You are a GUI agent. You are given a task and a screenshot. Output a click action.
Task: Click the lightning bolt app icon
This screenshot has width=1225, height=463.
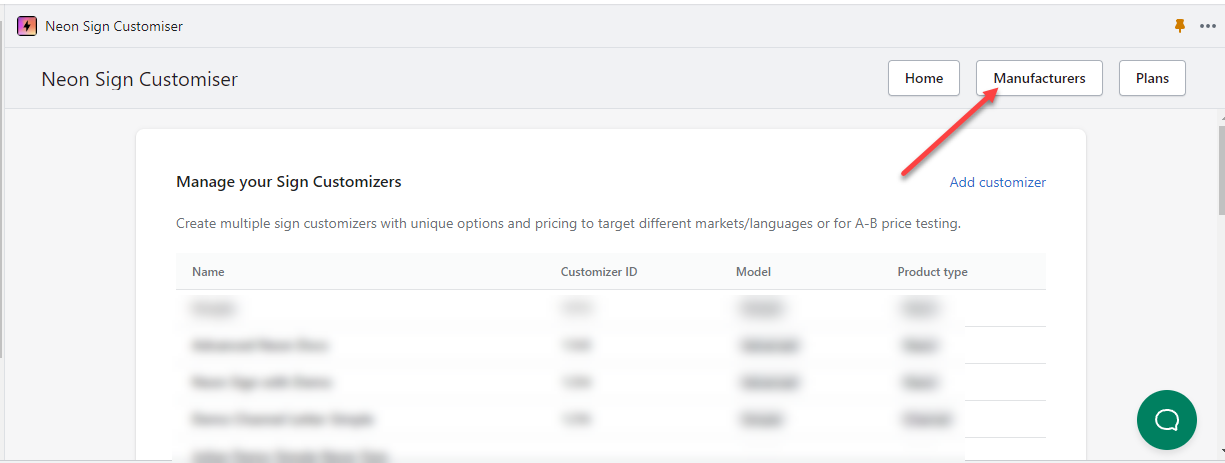click(27, 26)
